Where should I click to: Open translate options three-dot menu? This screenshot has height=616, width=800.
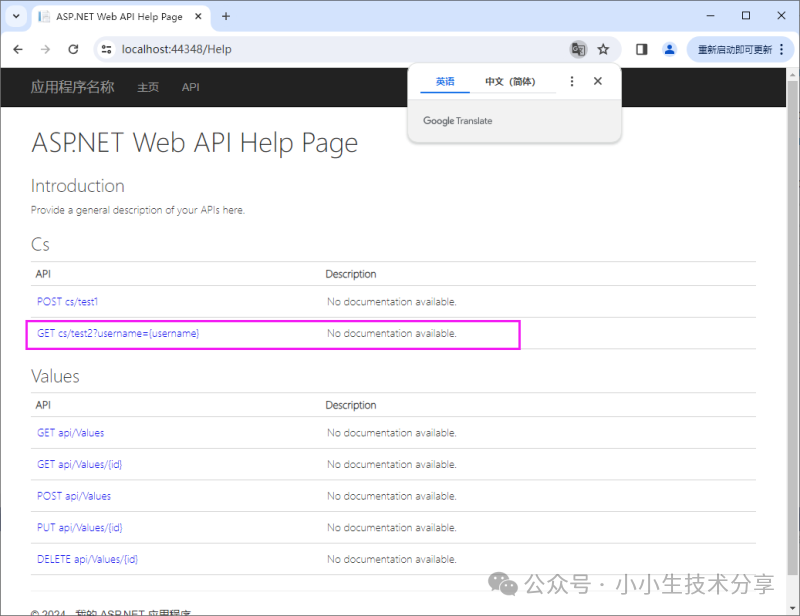(x=572, y=82)
